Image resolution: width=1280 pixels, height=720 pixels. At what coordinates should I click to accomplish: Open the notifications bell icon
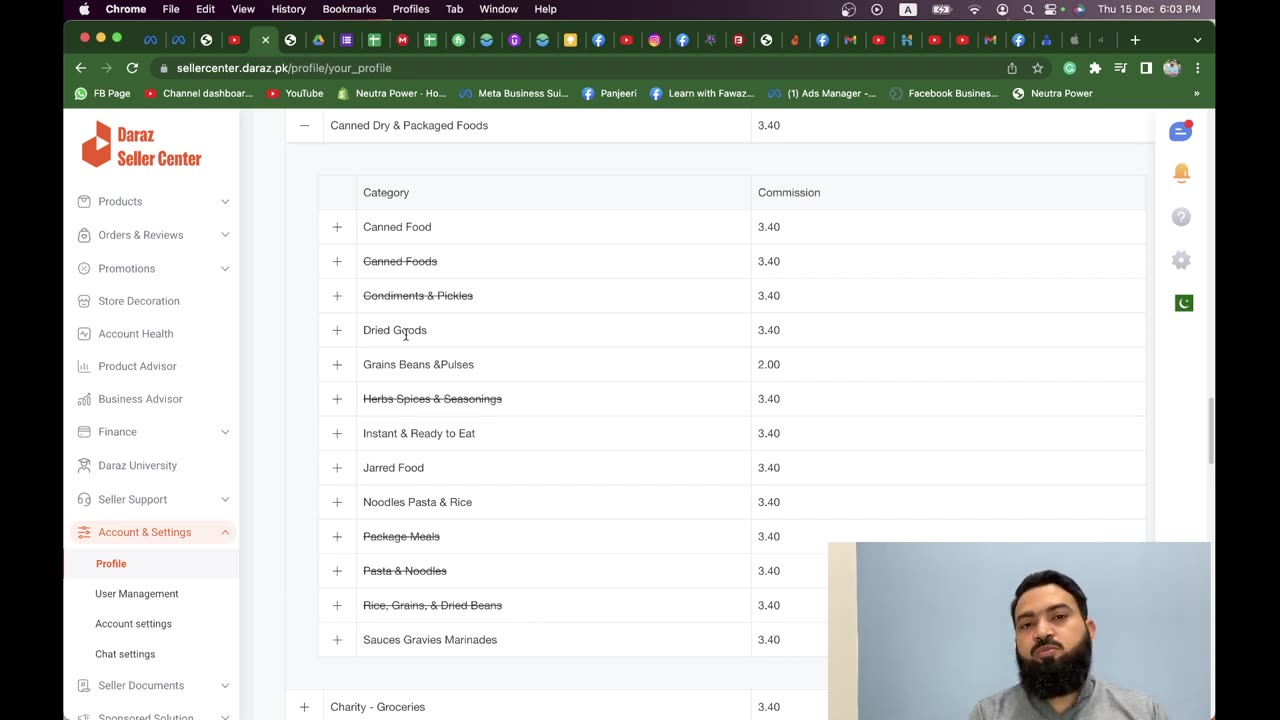click(1181, 173)
